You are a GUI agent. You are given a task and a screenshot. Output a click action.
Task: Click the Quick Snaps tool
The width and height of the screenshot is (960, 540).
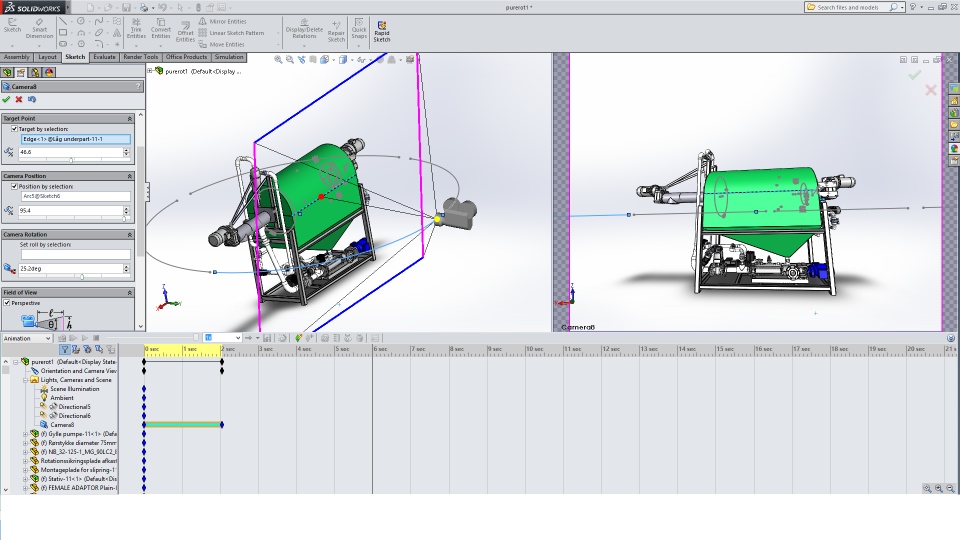coord(359,28)
